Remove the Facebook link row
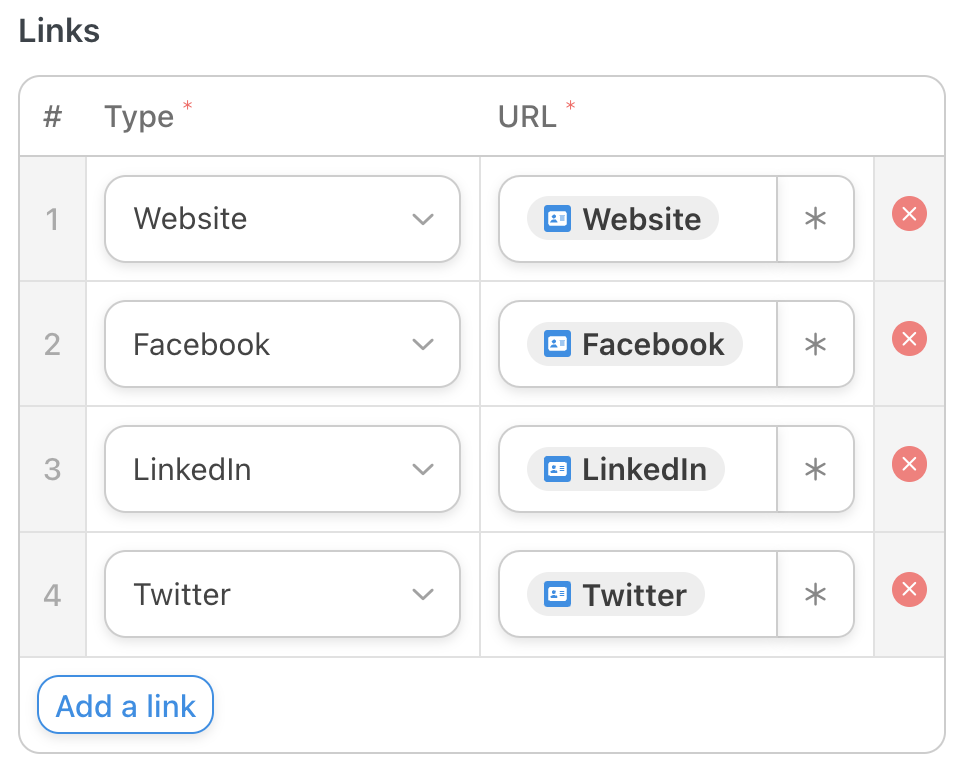962x768 pixels. coord(909,340)
